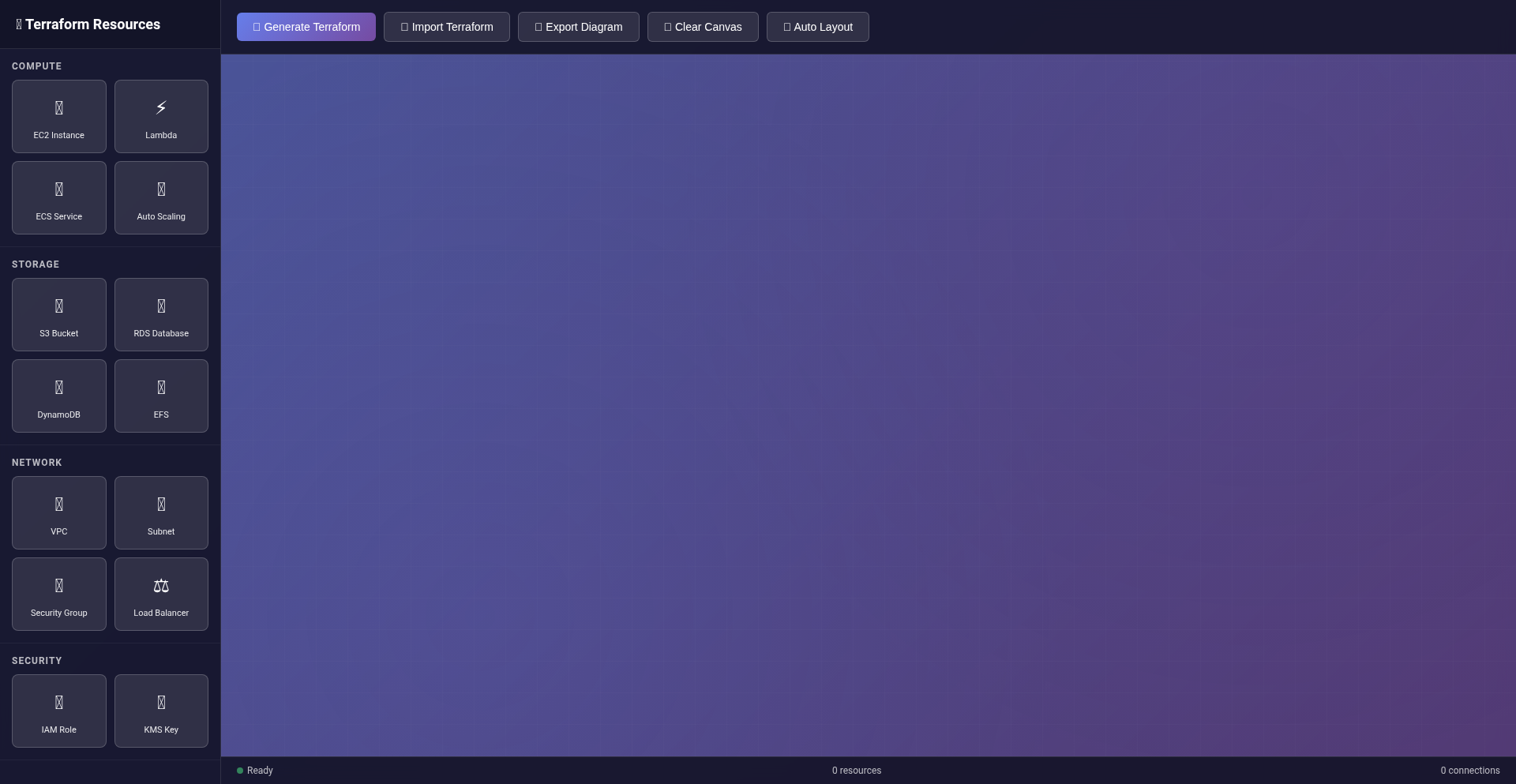The image size is (1516, 784).
Task: Select the VPC resource tile
Action: tap(59, 512)
